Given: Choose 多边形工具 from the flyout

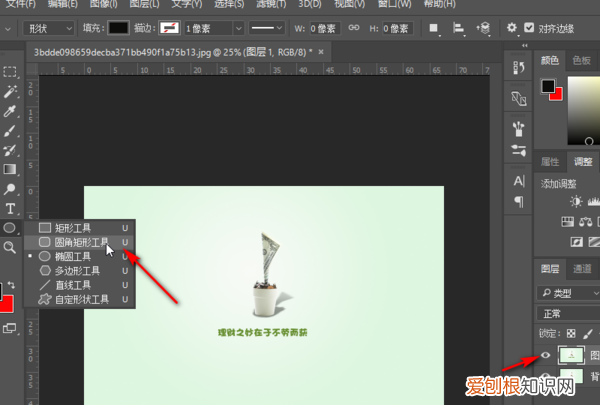Looking at the screenshot, I should (x=80, y=271).
